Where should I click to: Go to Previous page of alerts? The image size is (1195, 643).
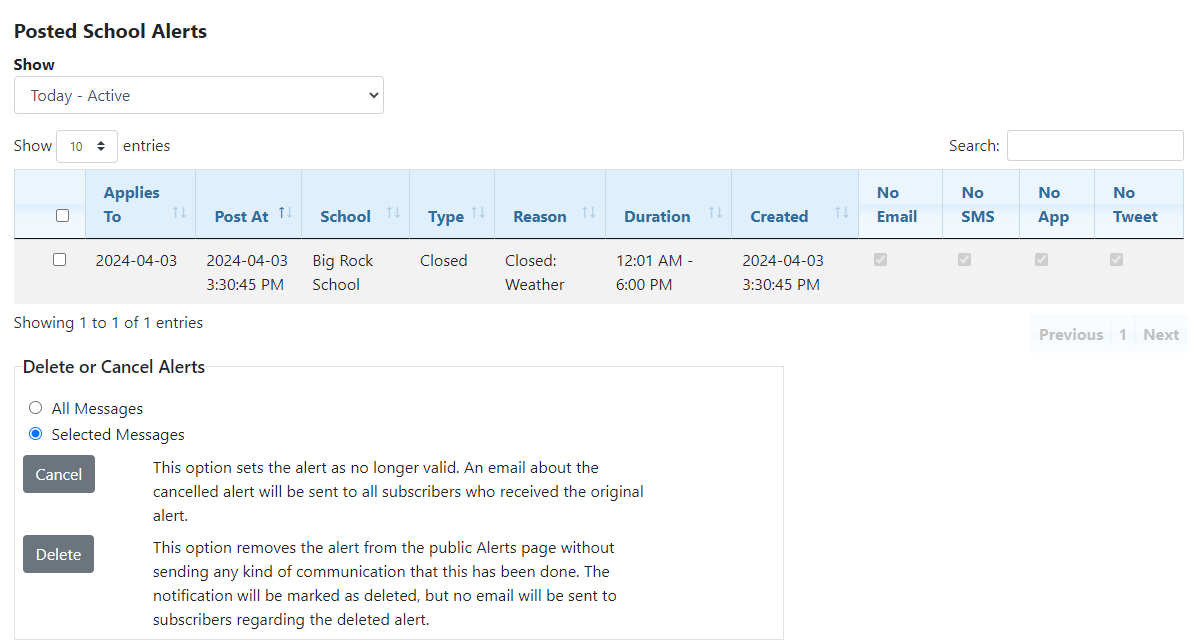click(1070, 335)
